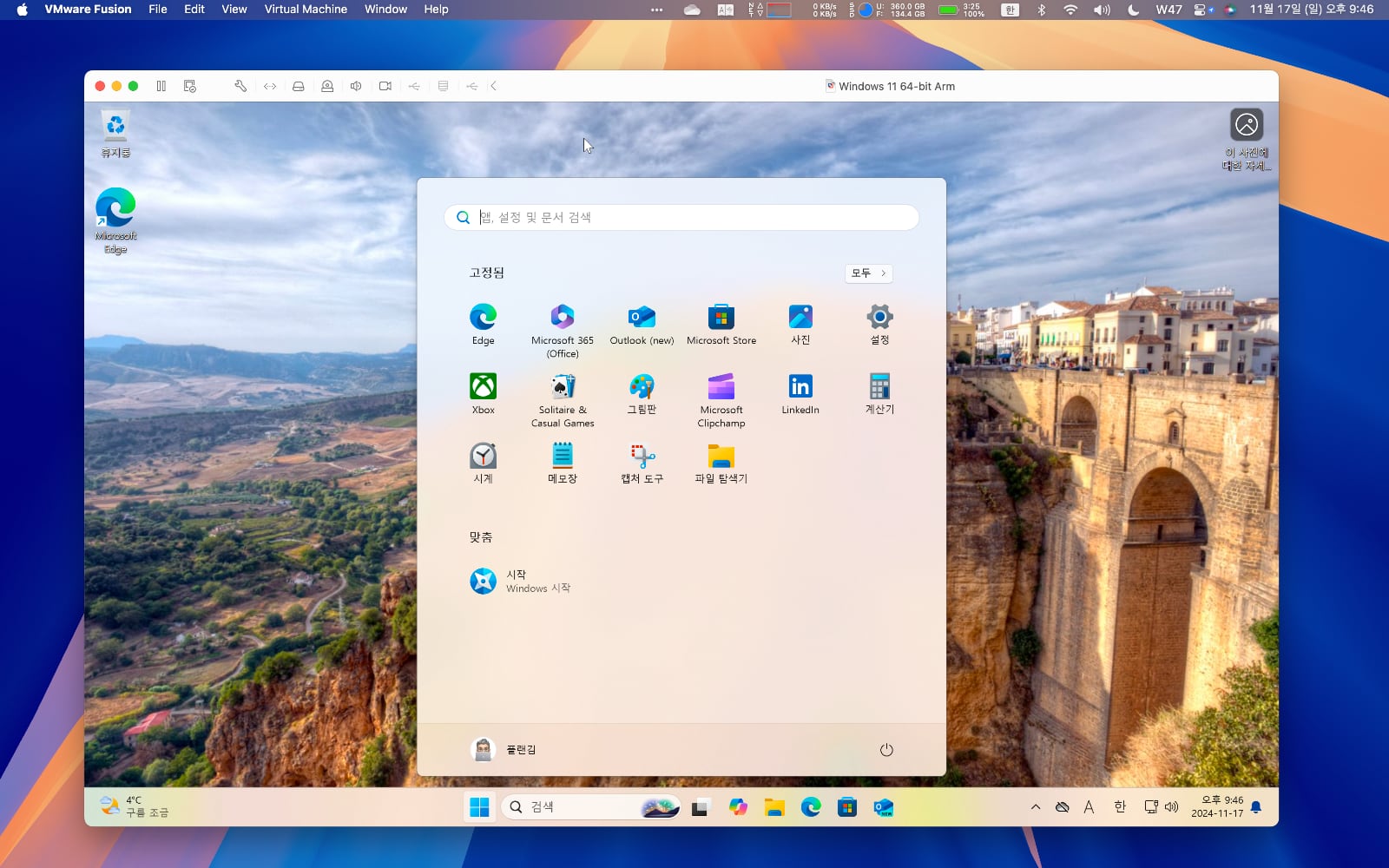The height and width of the screenshot is (868, 1389).
Task: Toggle Windows IME 'A' input mode
Action: coord(1089,807)
